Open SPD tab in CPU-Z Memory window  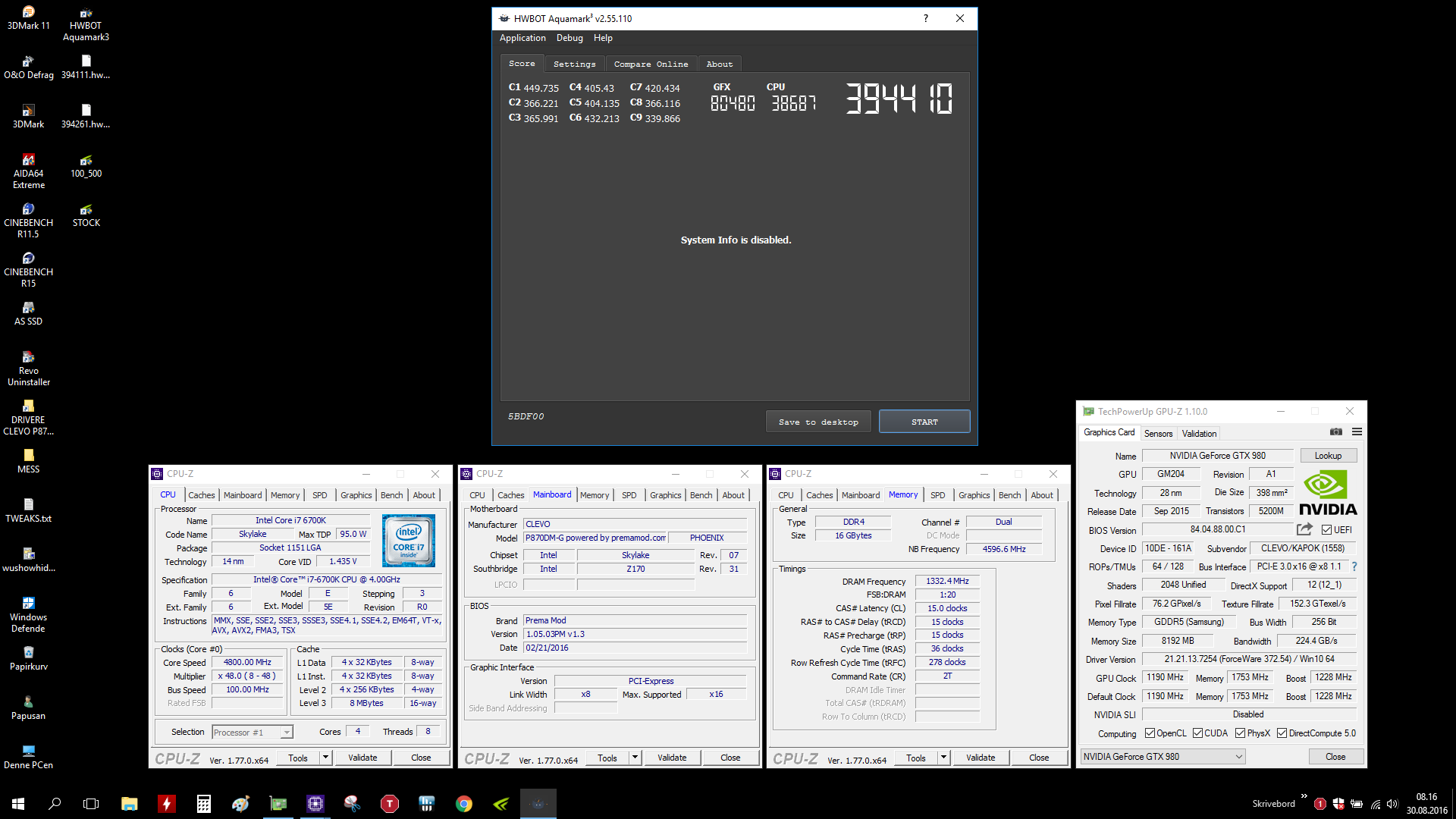(x=938, y=495)
